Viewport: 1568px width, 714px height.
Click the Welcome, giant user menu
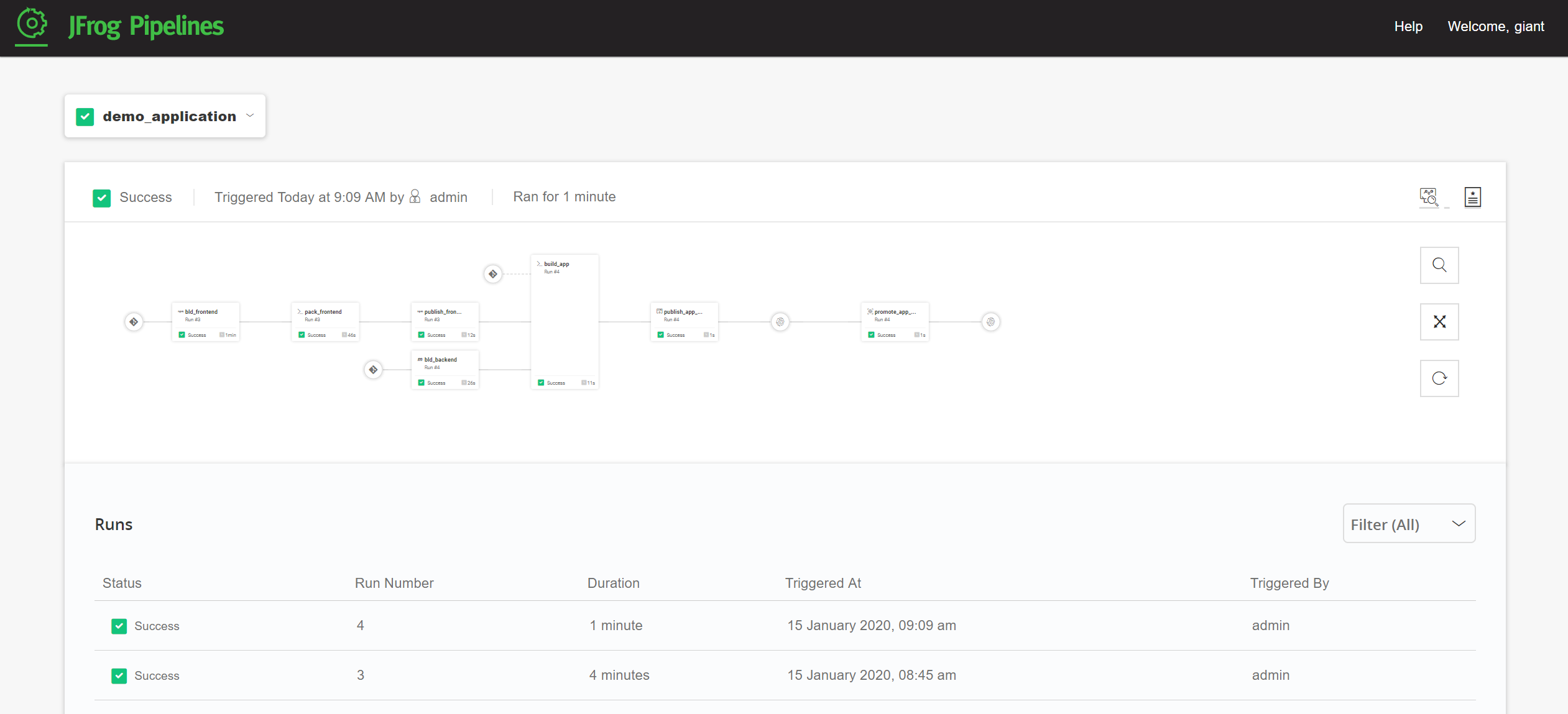[1495, 26]
